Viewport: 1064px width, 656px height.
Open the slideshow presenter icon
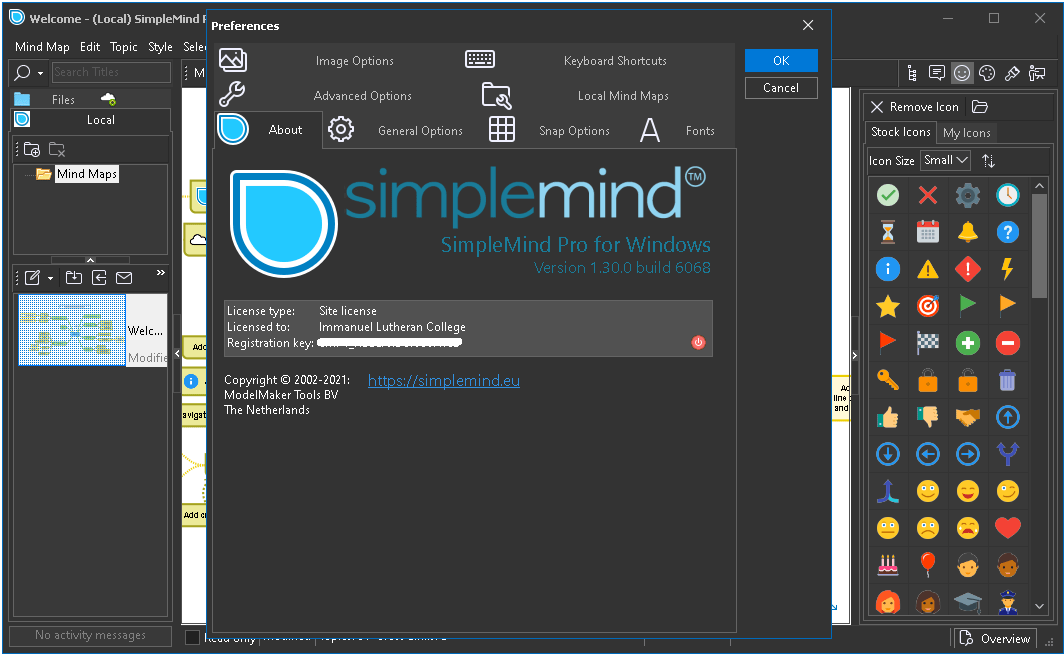click(1037, 73)
